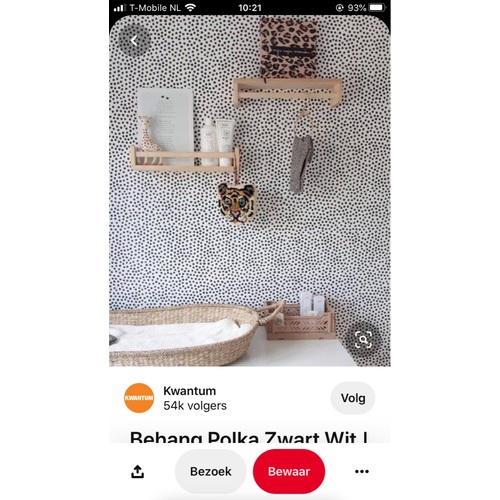This screenshot has height=500, width=500.
Task: Tap the pink folding crate in photo
Action: pos(299,322)
